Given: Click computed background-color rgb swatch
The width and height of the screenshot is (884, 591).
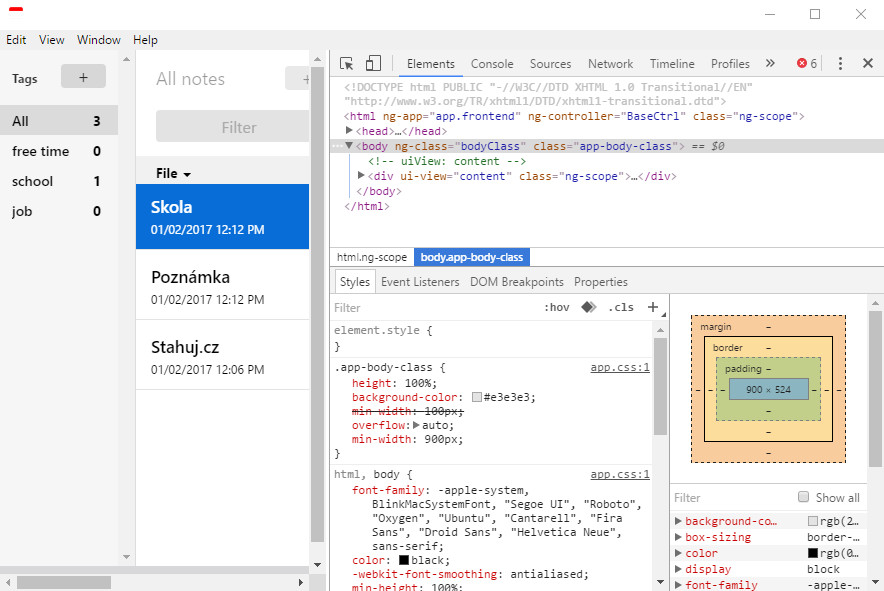Looking at the screenshot, I should click(x=812, y=521).
